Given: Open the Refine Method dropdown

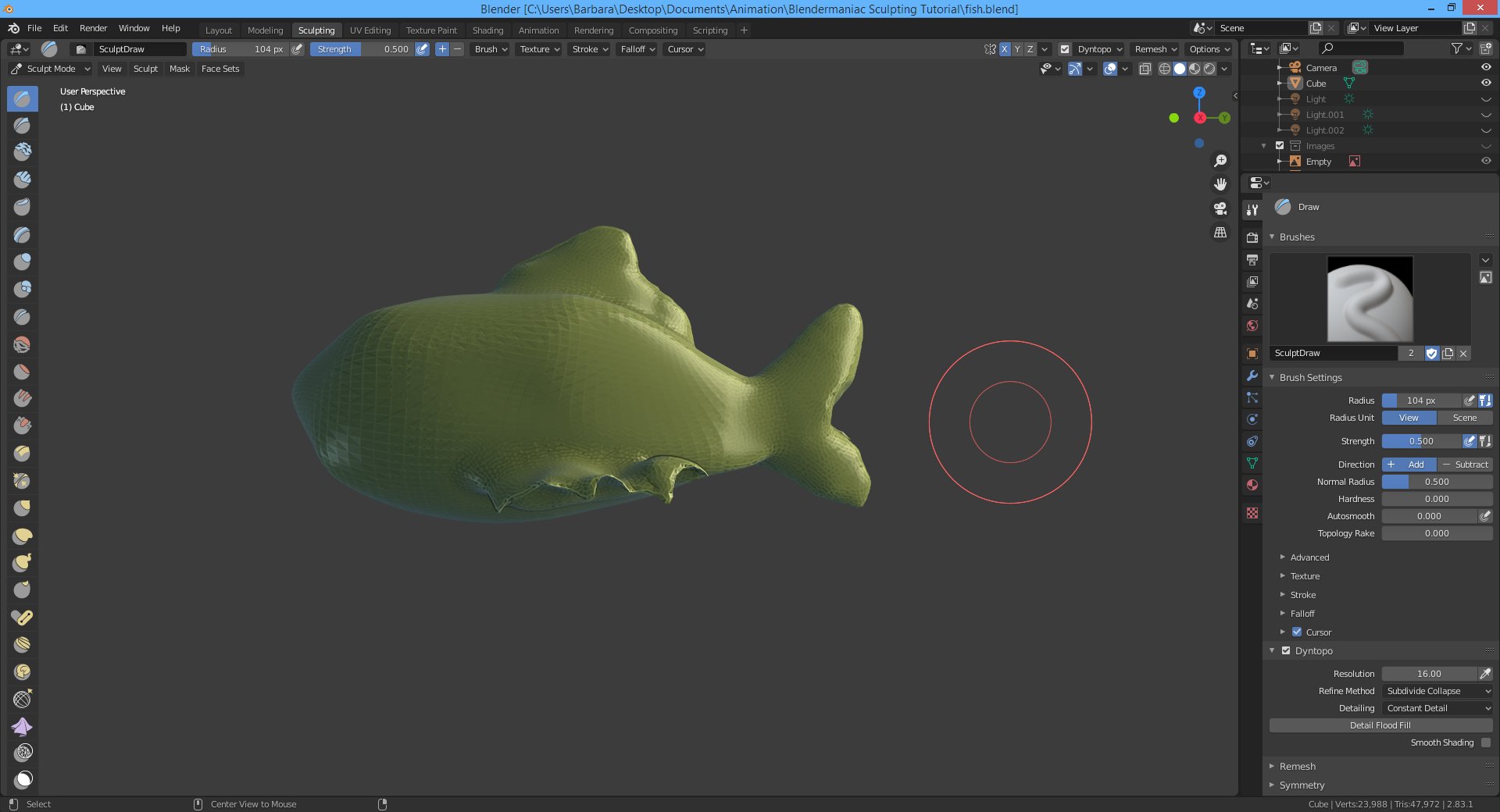Looking at the screenshot, I should click(1437, 691).
